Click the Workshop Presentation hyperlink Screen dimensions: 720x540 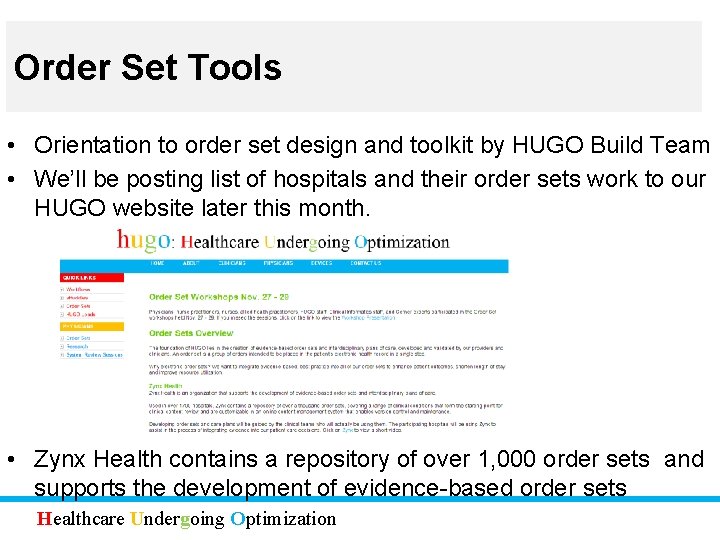click(x=368, y=318)
